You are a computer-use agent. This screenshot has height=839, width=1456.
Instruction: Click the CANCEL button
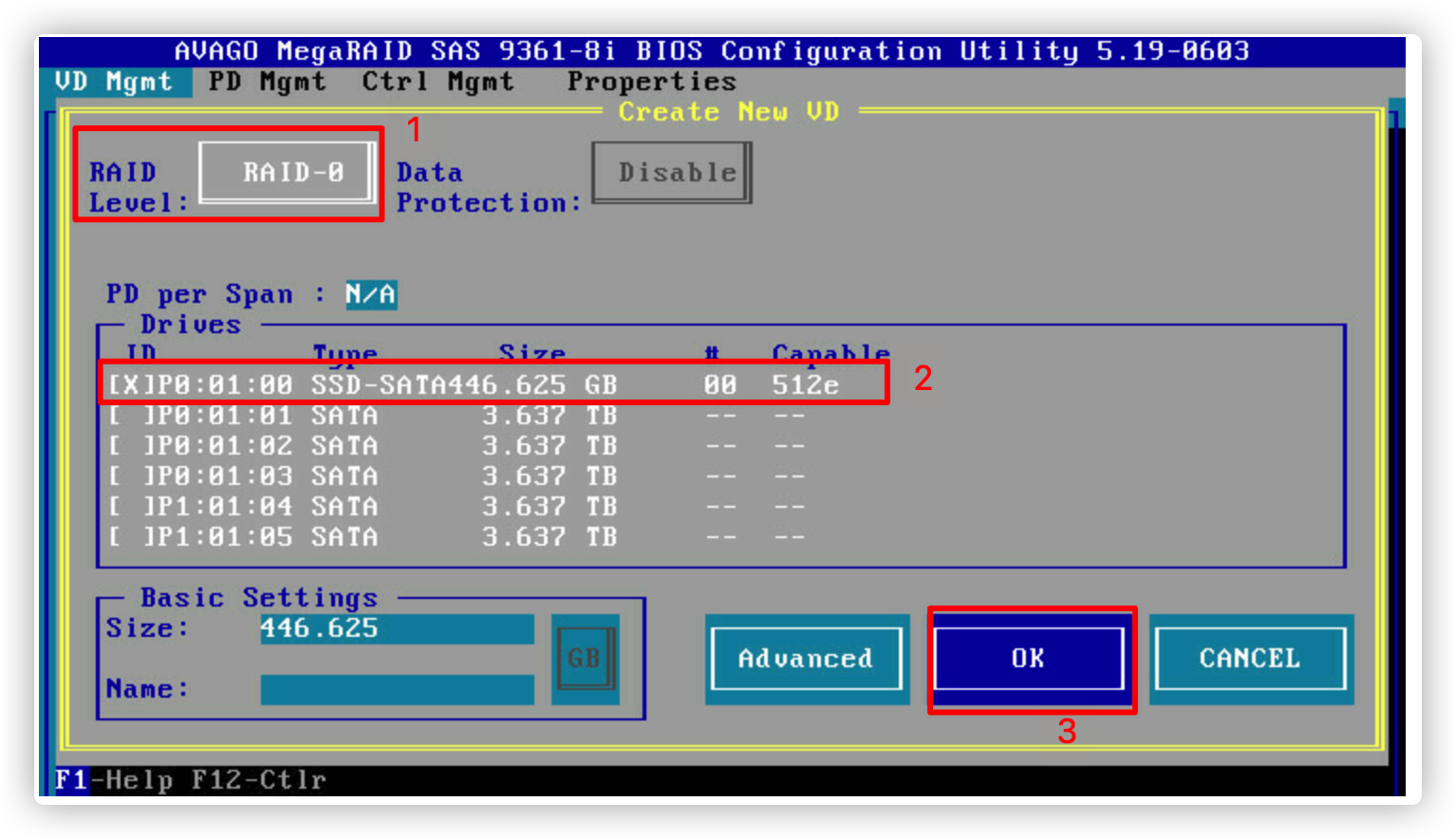[1250, 659]
